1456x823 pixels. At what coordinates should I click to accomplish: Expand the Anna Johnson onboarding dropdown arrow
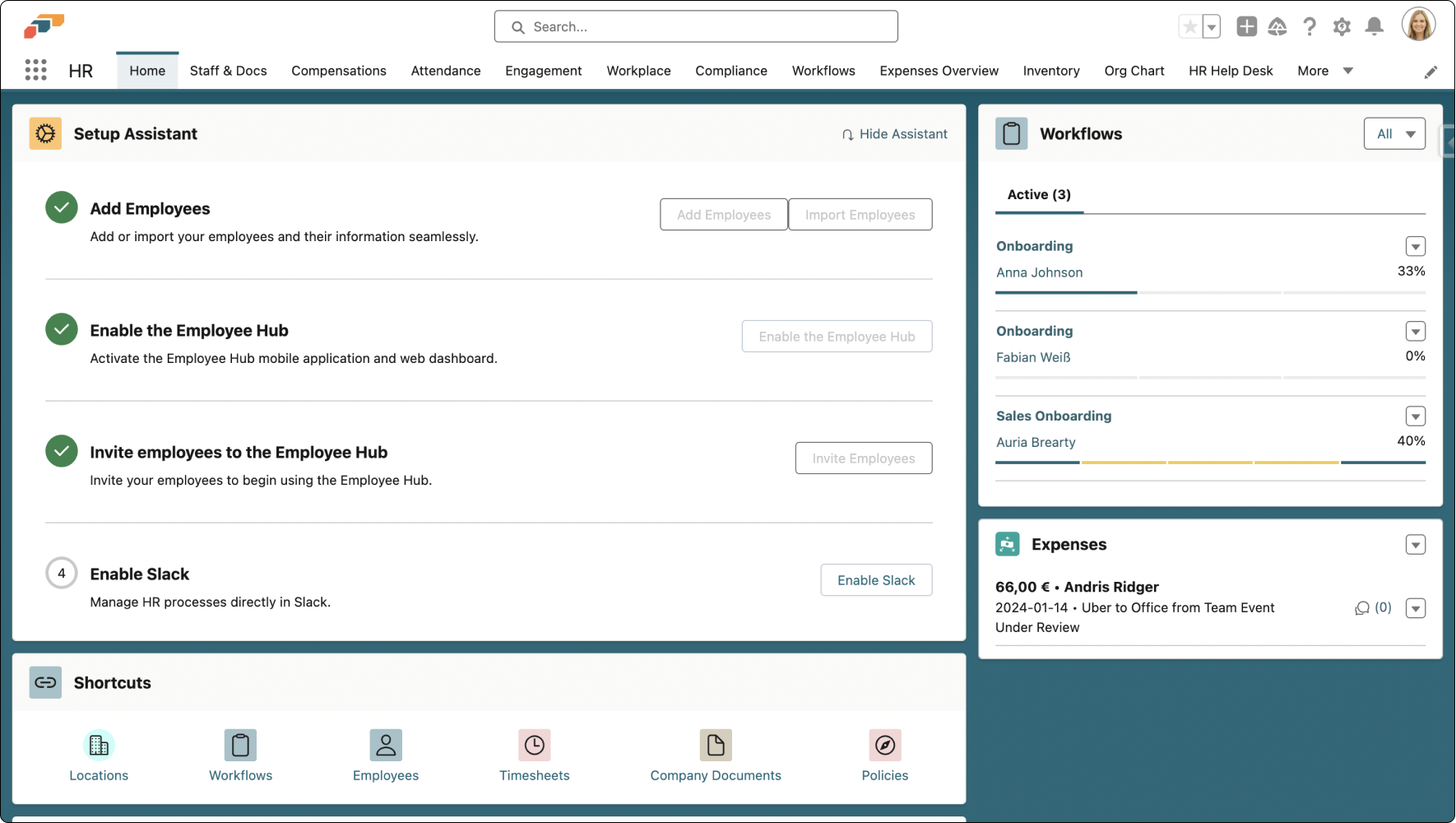(1415, 247)
